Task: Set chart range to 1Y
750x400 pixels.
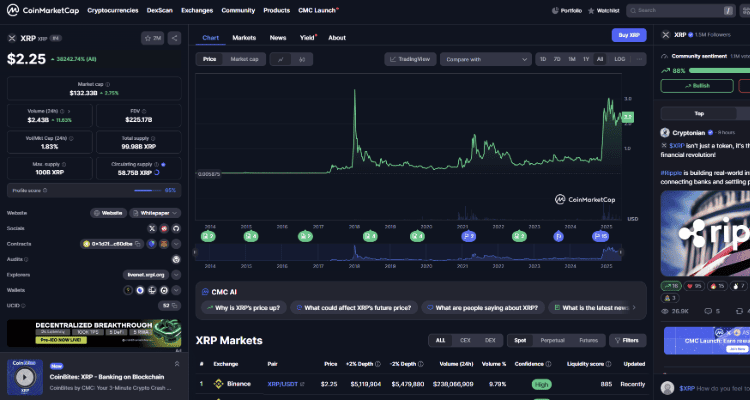Action: [586, 59]
